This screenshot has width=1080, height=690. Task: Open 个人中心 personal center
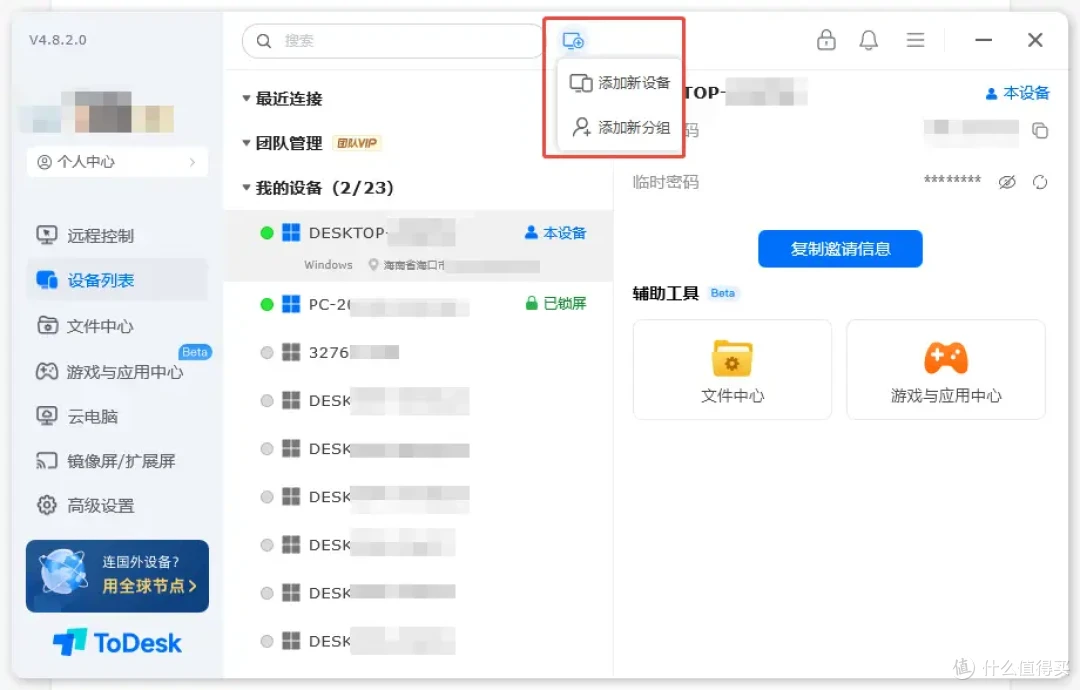click(117, 162)
